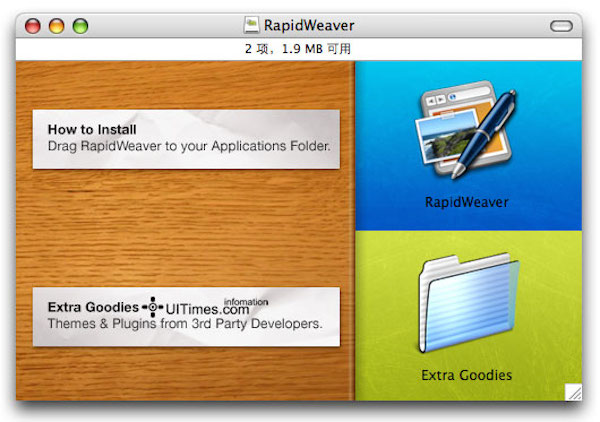Click the 'Extra Goodies' note heading

(x=93, y=307)
